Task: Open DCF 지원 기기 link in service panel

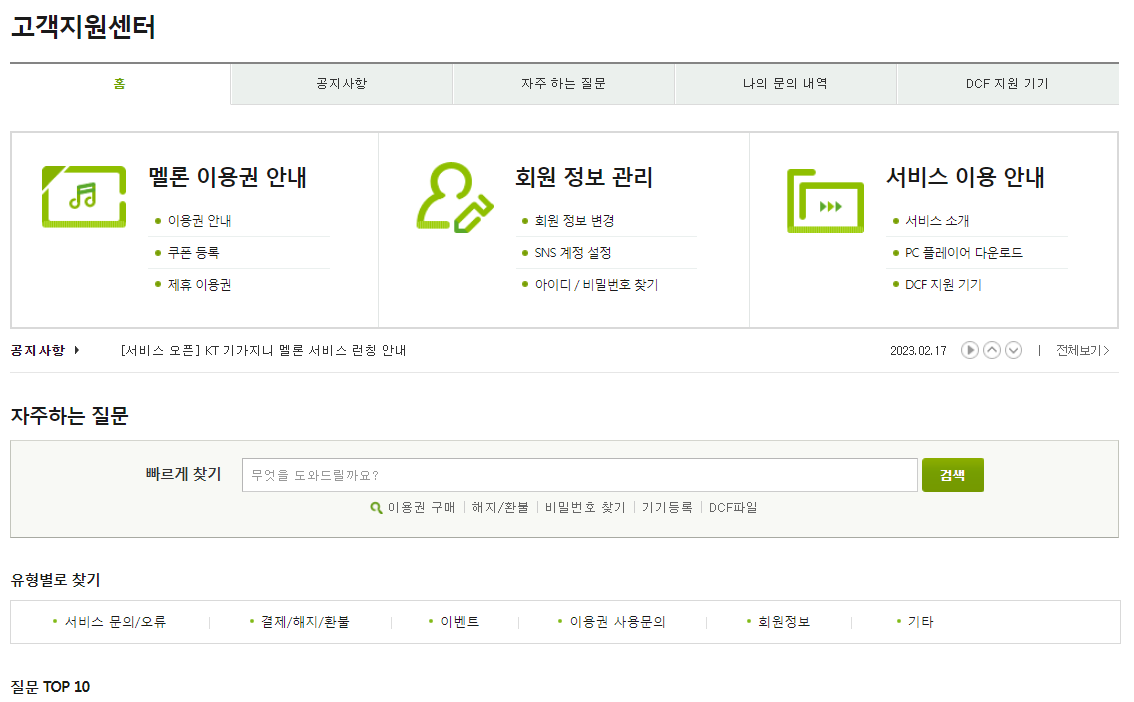Action: click(x=944, y=285)
